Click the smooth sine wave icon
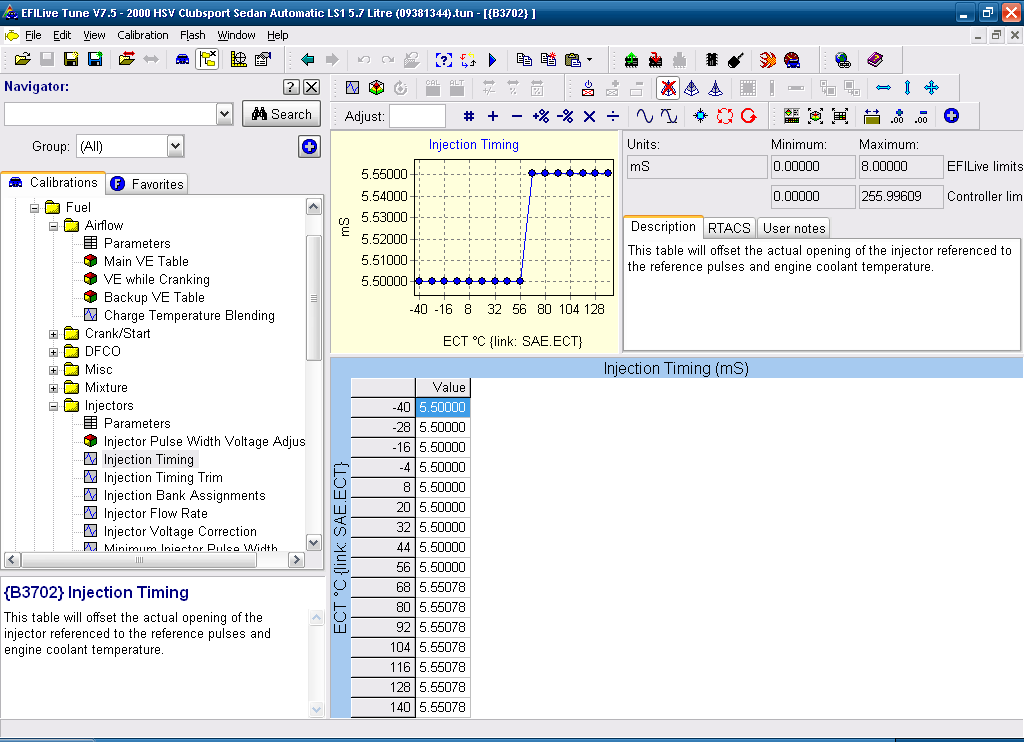 pyautogui.click(x=645, y=116)
